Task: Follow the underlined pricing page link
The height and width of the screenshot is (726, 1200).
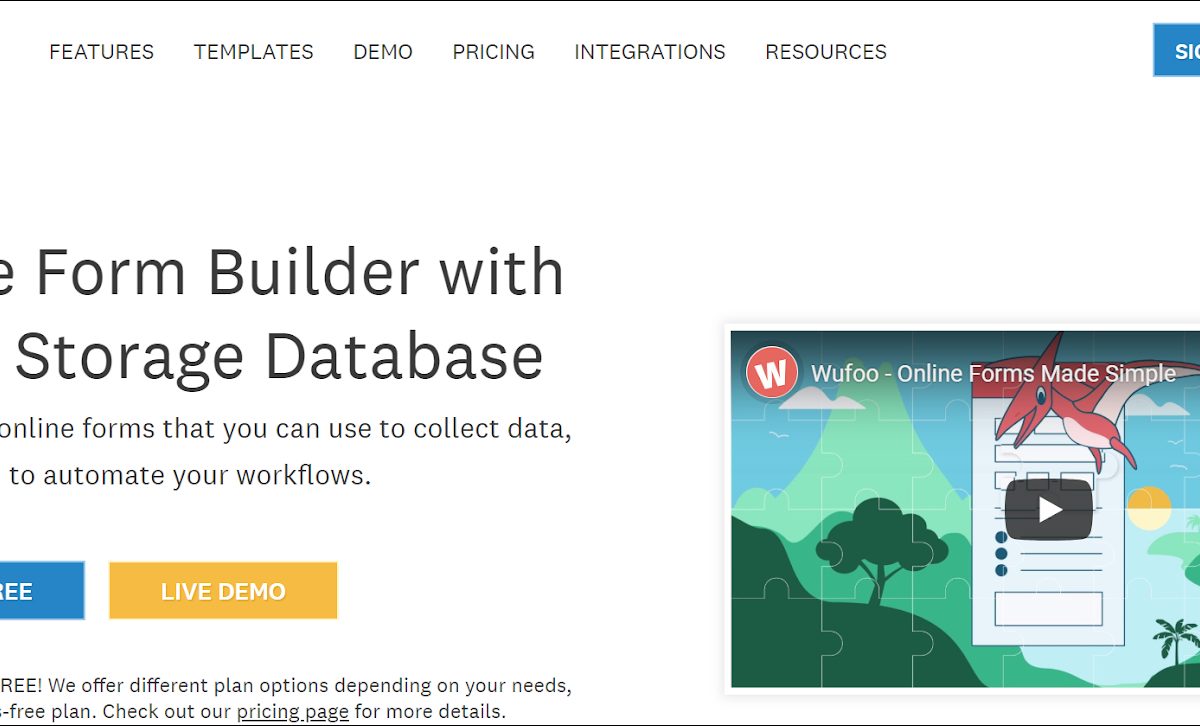Action: (x=292, y=712)
